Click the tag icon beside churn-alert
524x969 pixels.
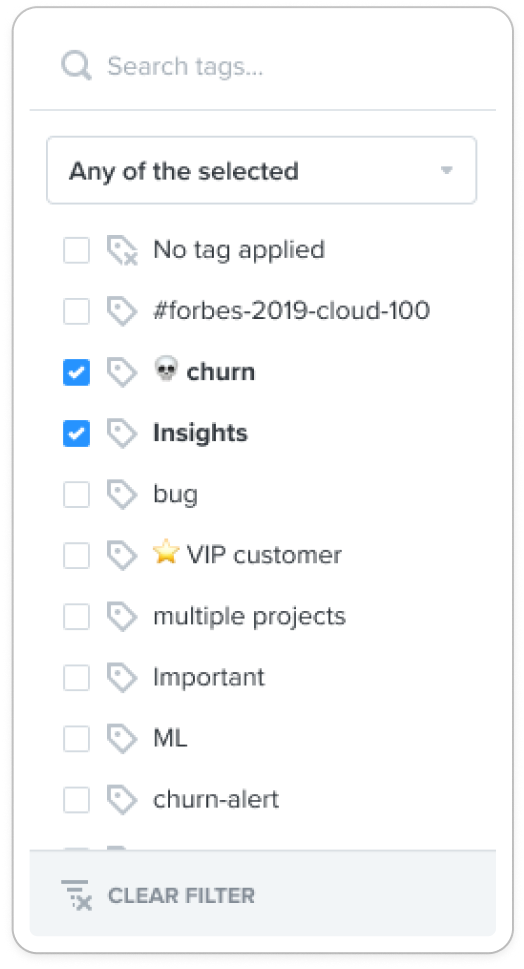click(122, 800)
